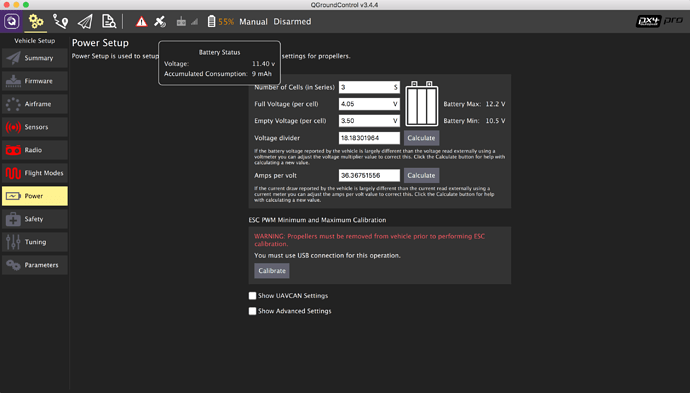Screen dimensions: 690x393
Task: Show RC radio signal status icon
Action: pyautogui.click(x=181, y=22)
